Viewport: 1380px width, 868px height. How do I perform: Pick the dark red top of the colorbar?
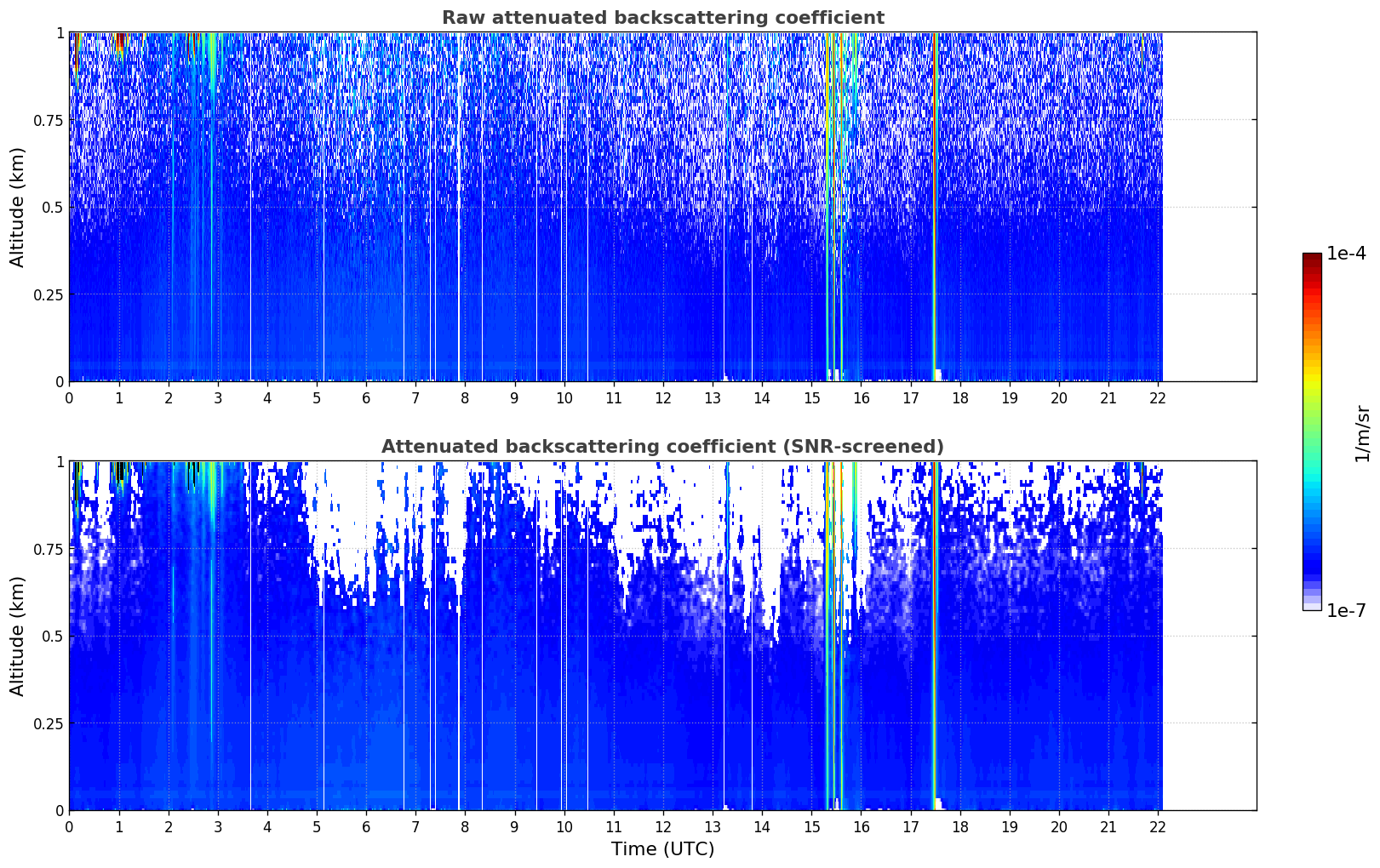pyautogui.click(x=1312, y=259)
